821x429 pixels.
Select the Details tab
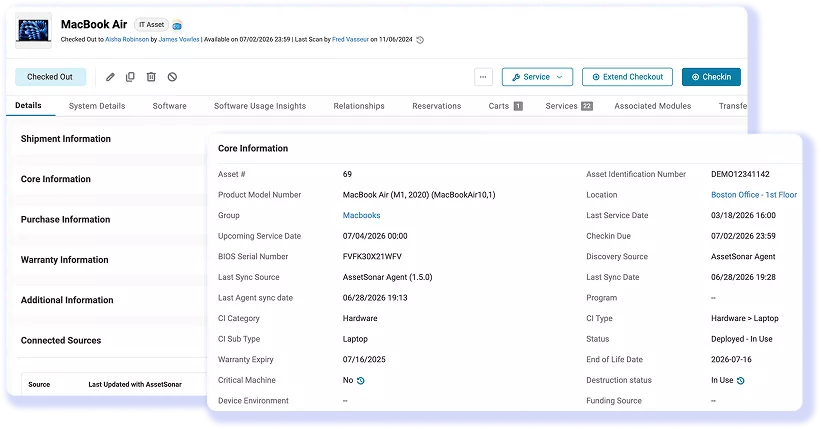point(28,105)
